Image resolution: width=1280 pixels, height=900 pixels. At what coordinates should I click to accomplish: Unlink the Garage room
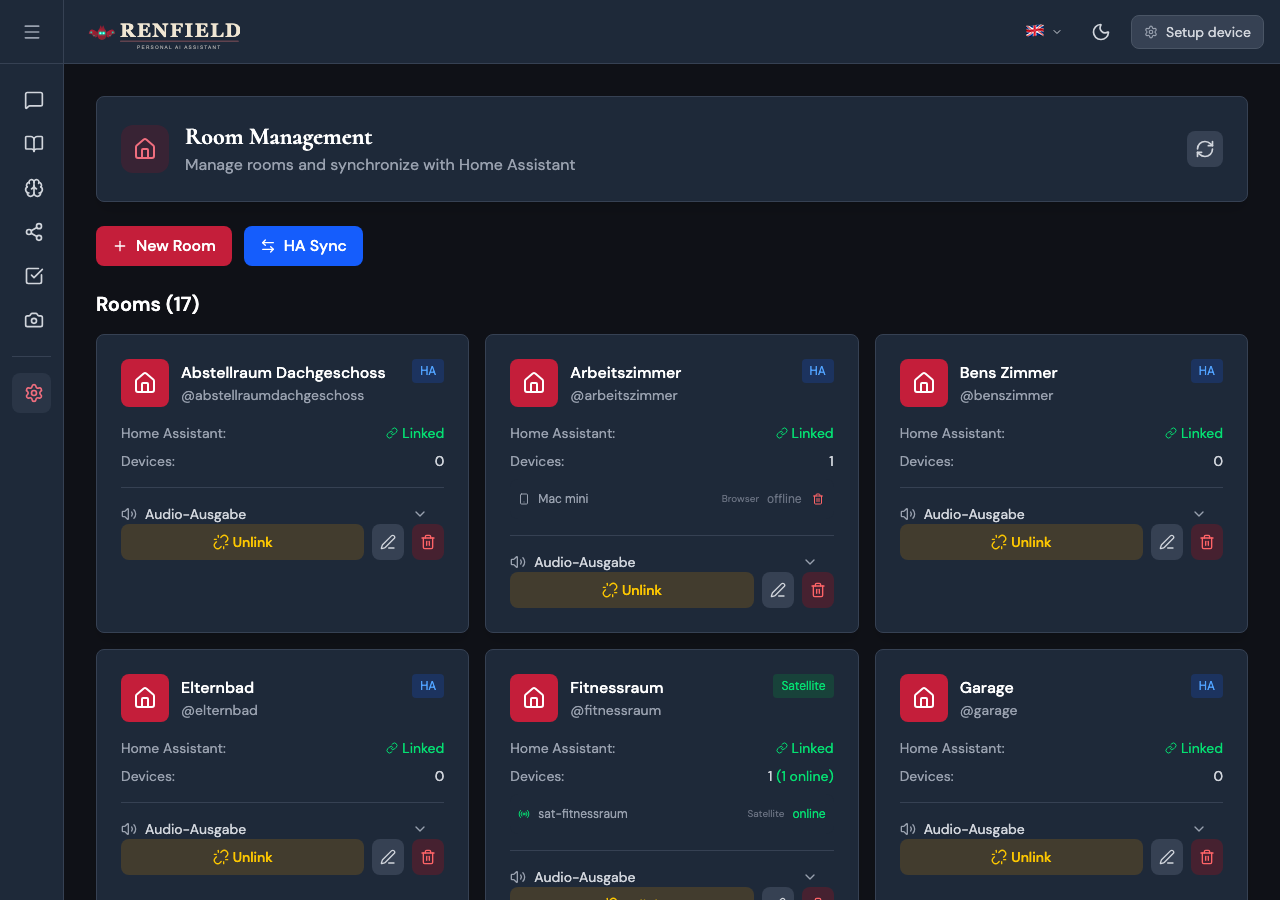click(1021, 857)
